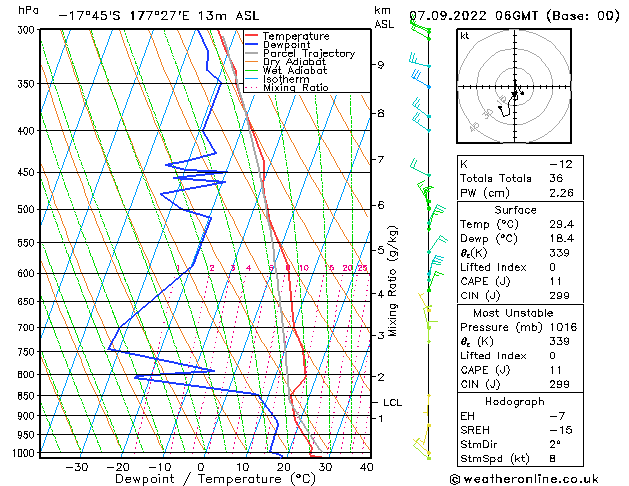Click the "9" km altitude label

click(x=380, y=65)
